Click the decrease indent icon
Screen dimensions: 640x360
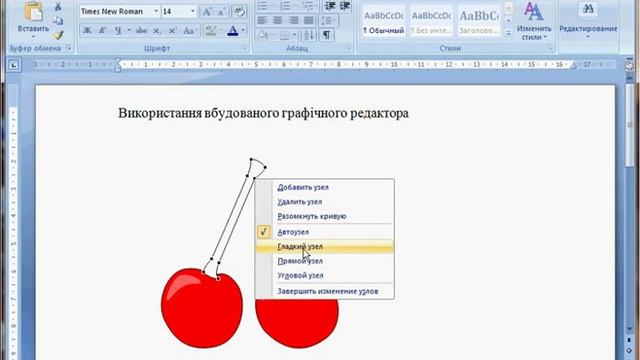click(x=330, y=6)
